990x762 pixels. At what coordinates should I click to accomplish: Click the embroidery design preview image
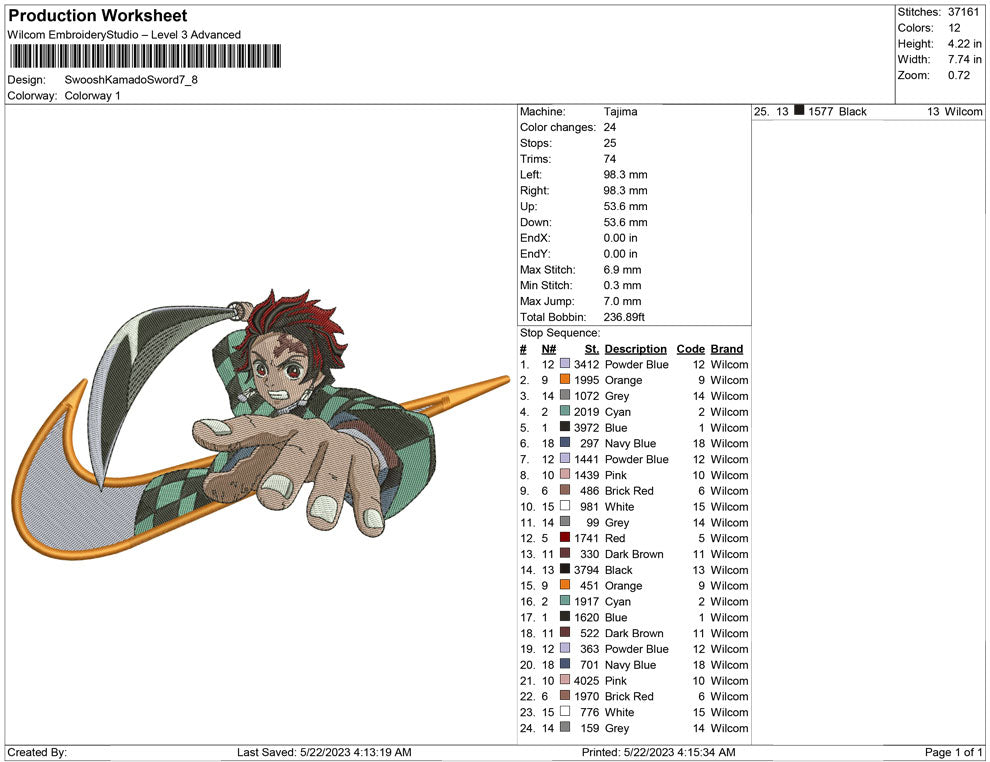click(x=260, y=423)
